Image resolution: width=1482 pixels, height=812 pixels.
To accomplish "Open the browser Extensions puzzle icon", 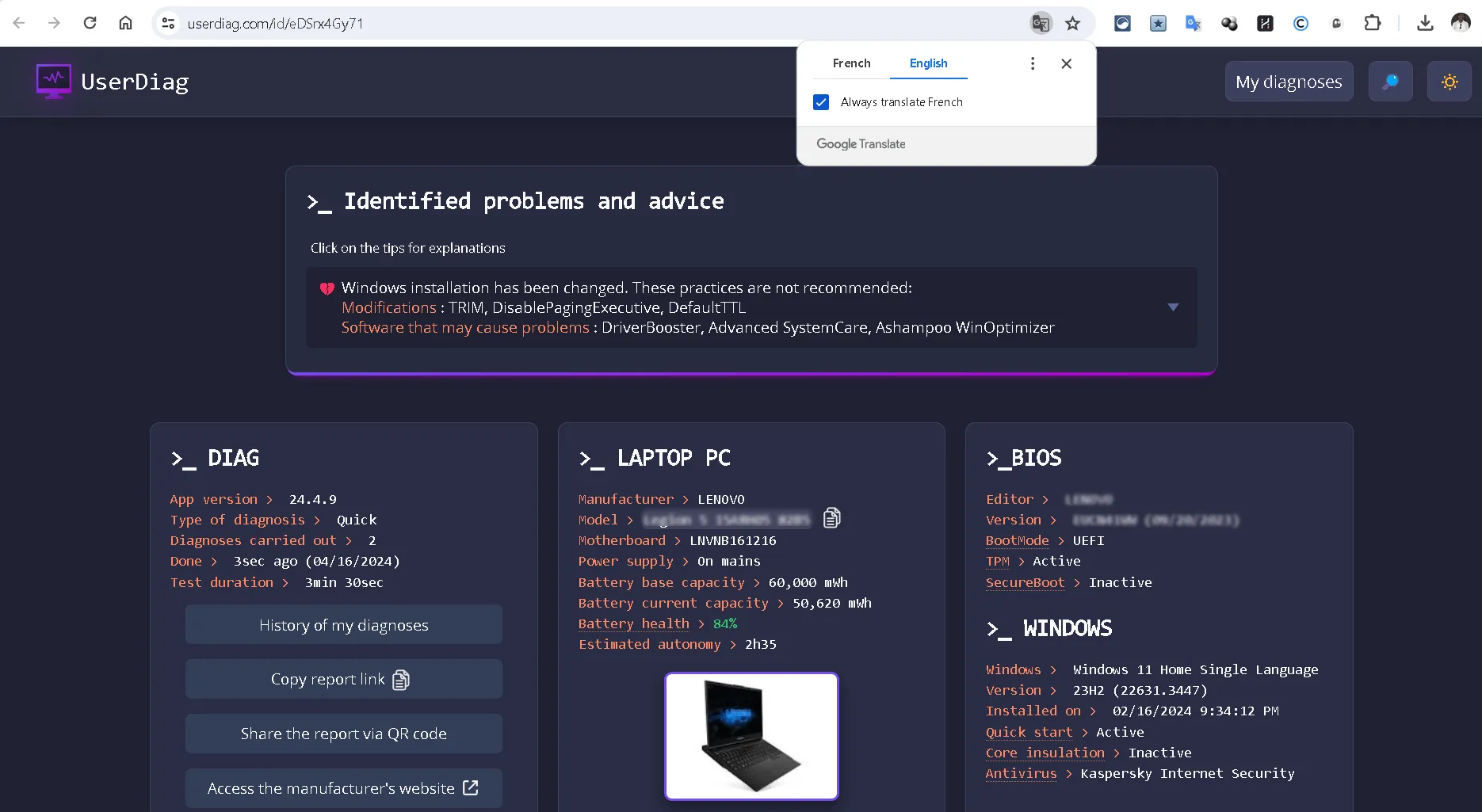I will click(x=1372, y=23).
